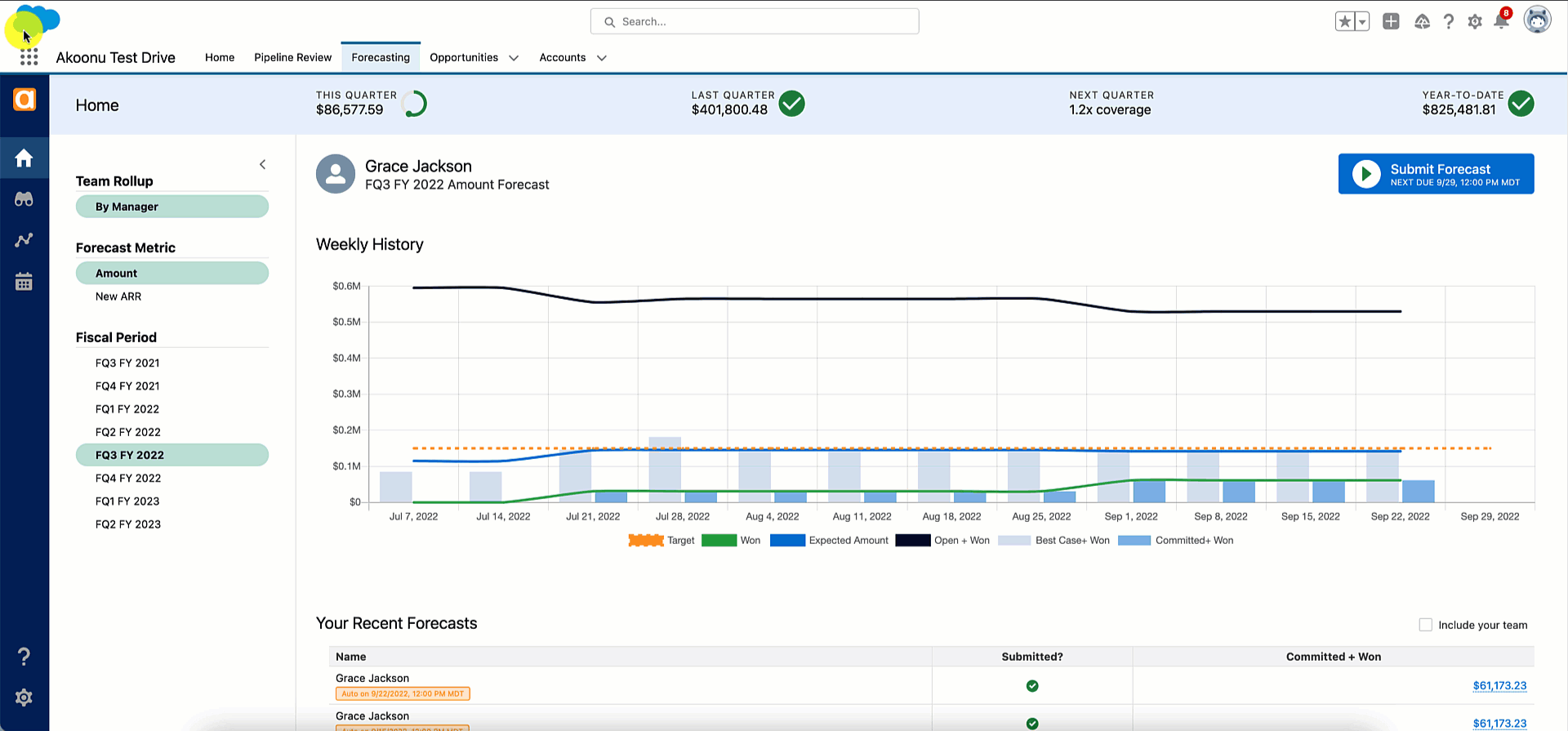This screenshot has height=731, width=1568.
Task: Click the notifications bell icon
Action: click(1501, 22)
